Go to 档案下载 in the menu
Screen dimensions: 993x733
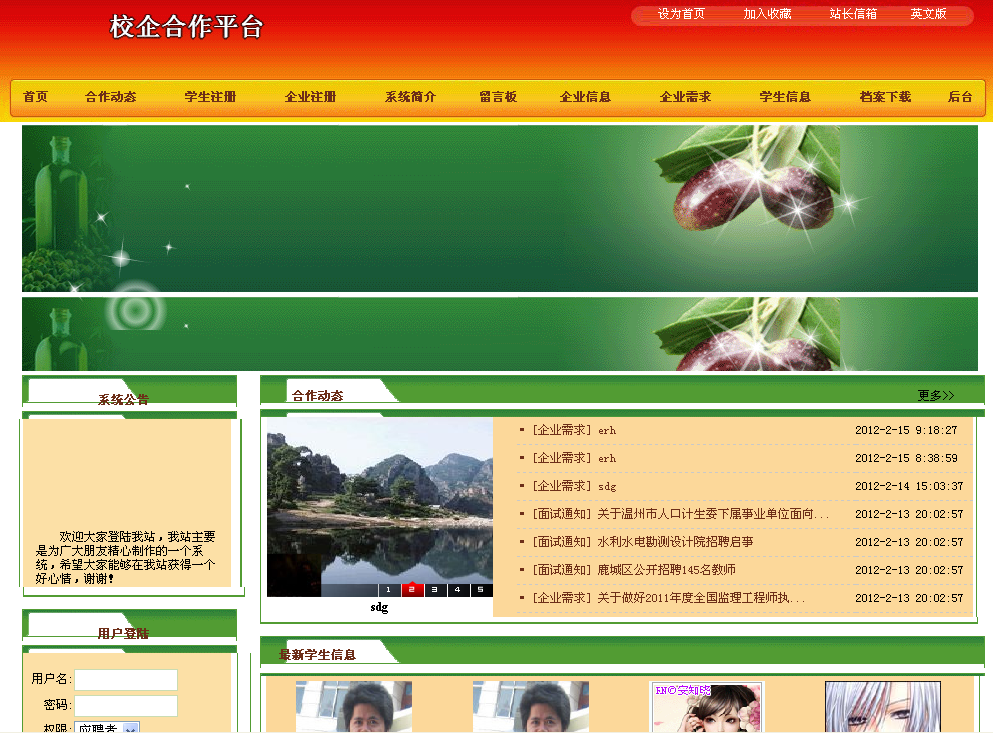click(885, 97)
